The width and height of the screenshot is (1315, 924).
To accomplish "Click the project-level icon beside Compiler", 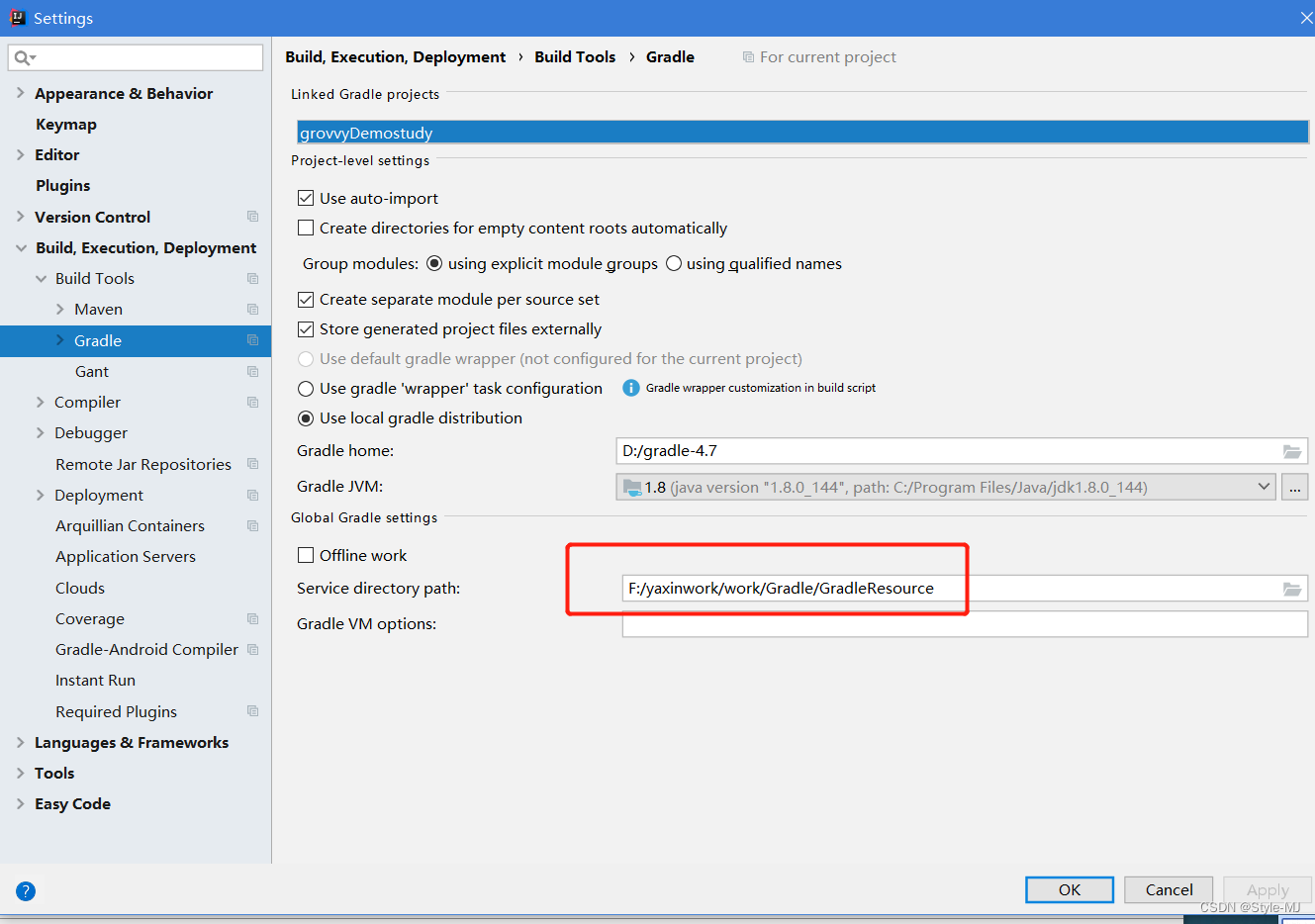I will 252,402.
